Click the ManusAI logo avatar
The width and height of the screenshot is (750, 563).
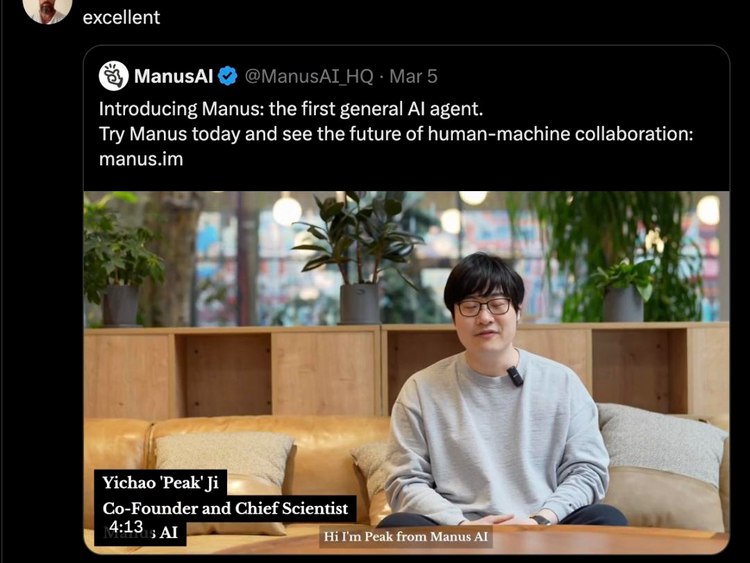pos(113,76)
